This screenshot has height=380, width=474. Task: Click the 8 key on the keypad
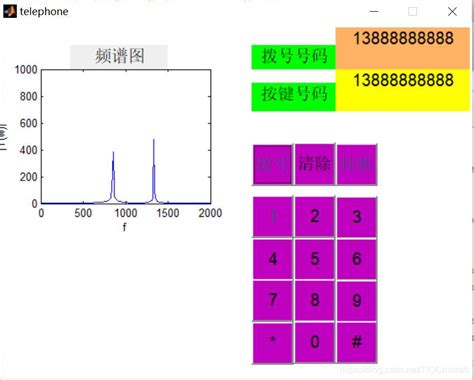pos(315,300)
